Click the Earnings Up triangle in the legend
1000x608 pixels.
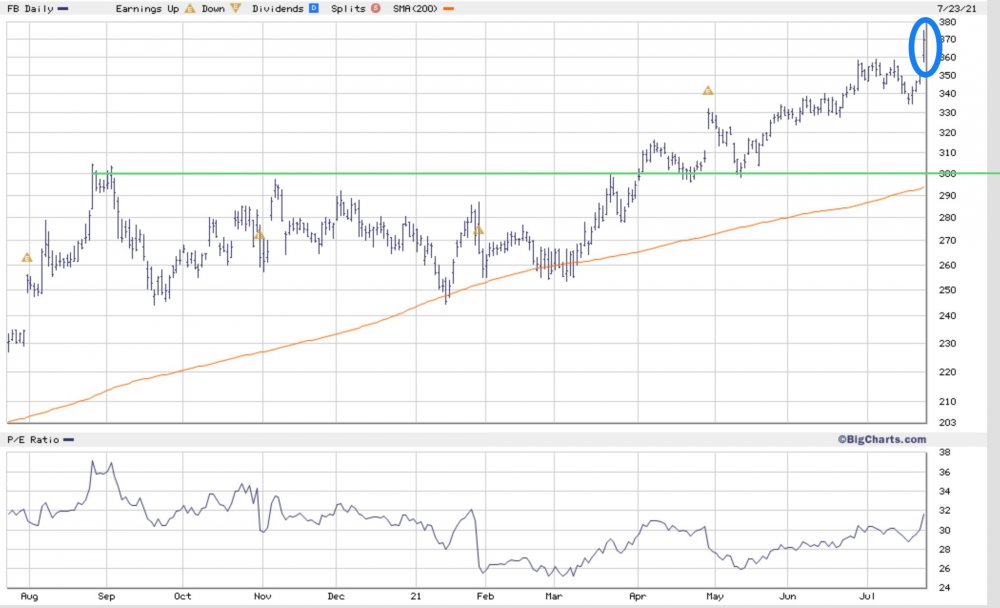tap(189, 8)
